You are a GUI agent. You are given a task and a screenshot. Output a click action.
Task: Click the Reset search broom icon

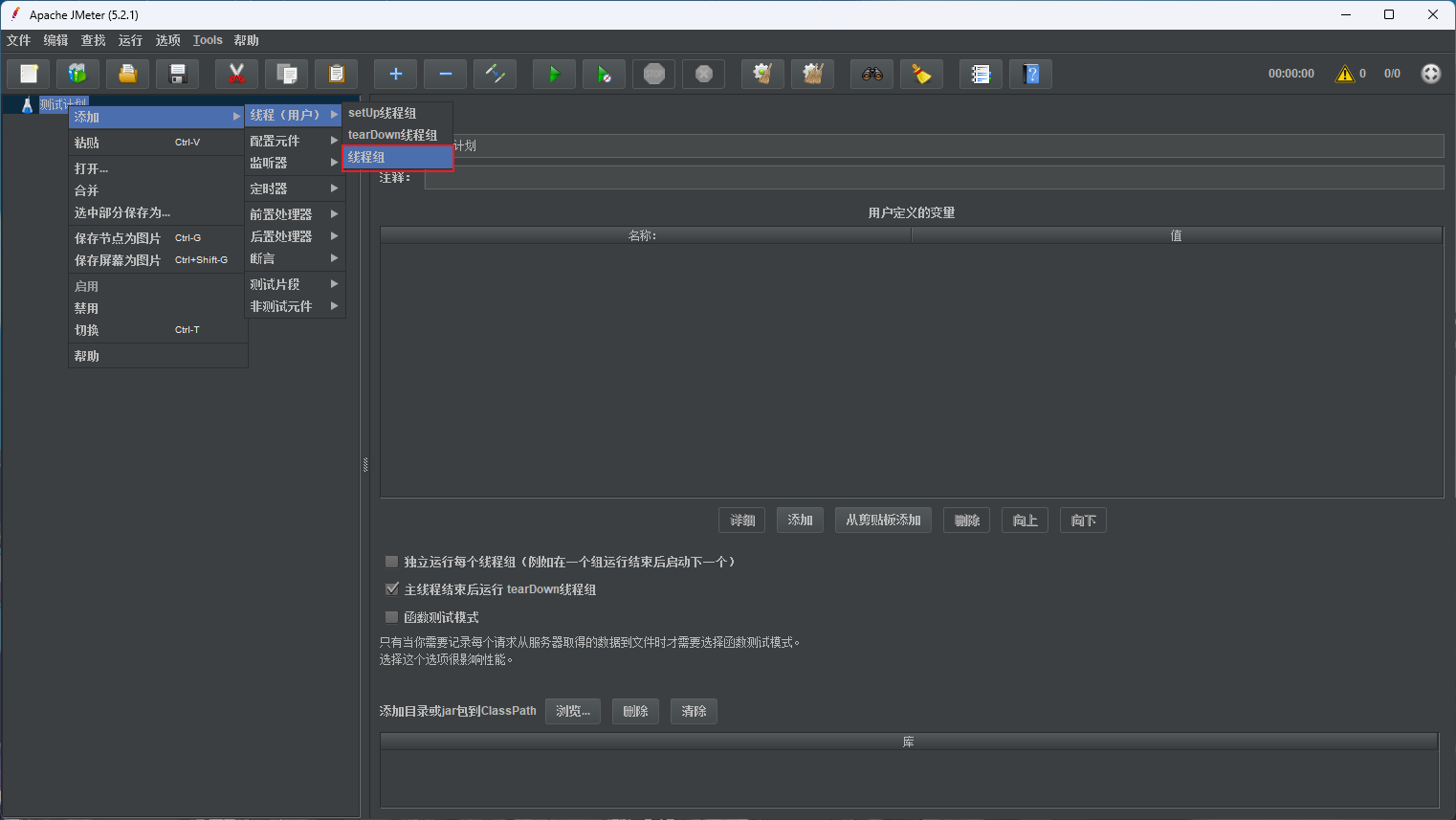point(922,74)
